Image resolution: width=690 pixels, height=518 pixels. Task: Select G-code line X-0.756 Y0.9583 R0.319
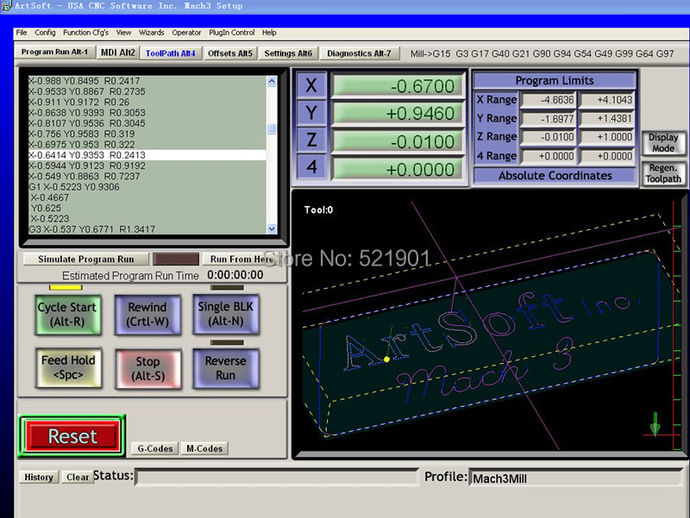pyautogui.click(x=147, y=134)
